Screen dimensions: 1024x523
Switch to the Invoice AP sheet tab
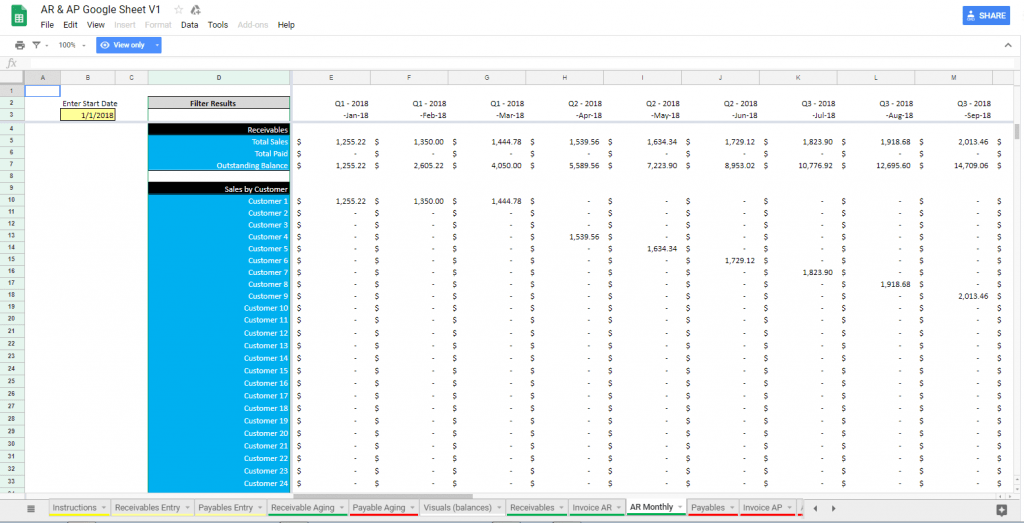coord(762,507)
